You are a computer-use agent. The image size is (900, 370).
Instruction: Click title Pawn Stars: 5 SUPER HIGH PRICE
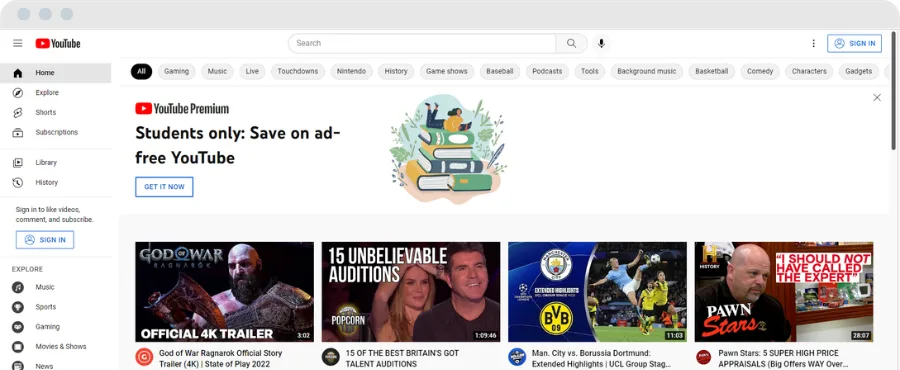[x=783, y=359]
